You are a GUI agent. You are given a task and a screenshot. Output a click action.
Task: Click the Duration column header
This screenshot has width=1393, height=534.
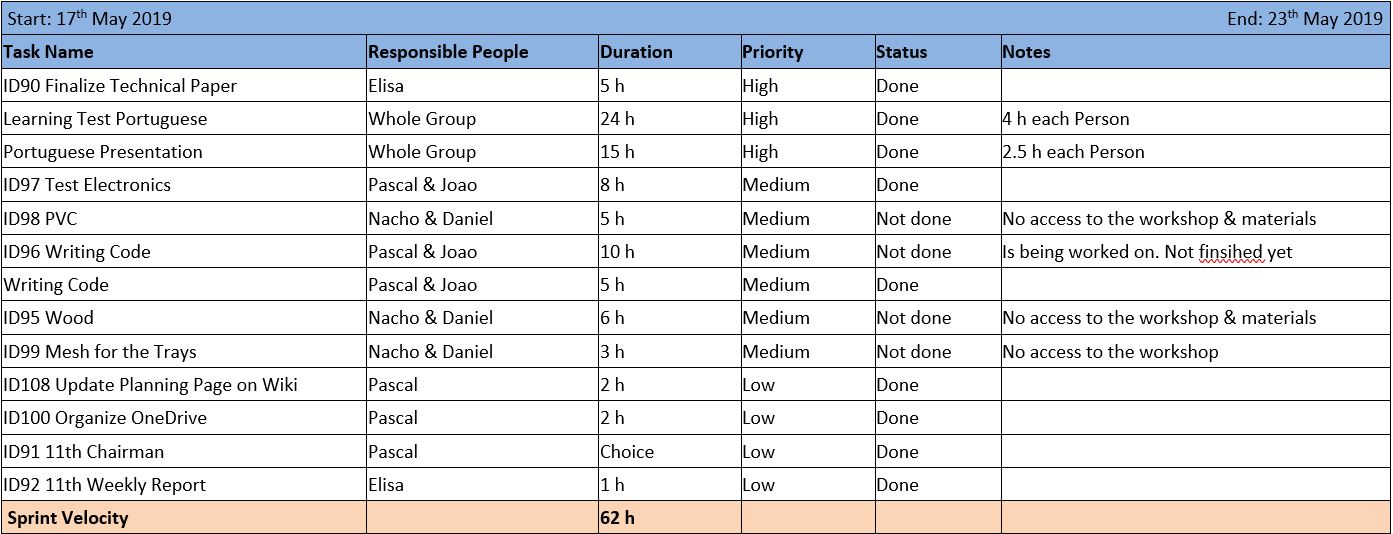[636, 52]
